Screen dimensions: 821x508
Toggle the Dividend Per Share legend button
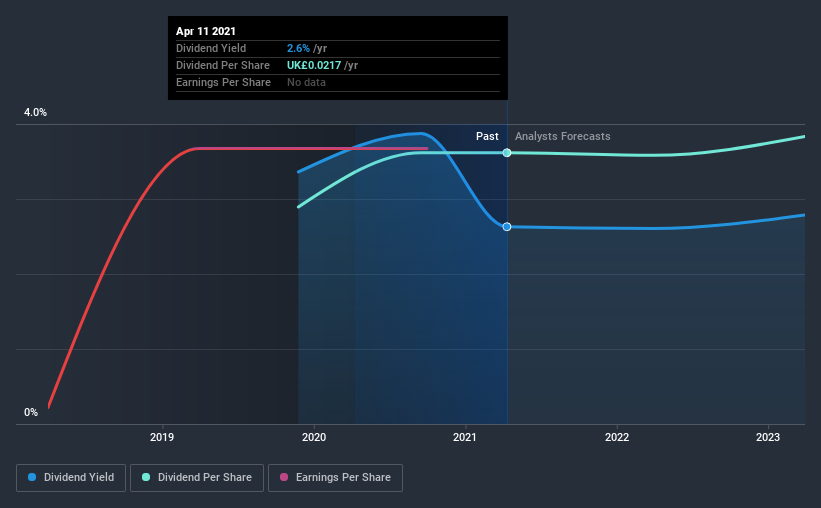pyautogui.click(x=197, y=478)
